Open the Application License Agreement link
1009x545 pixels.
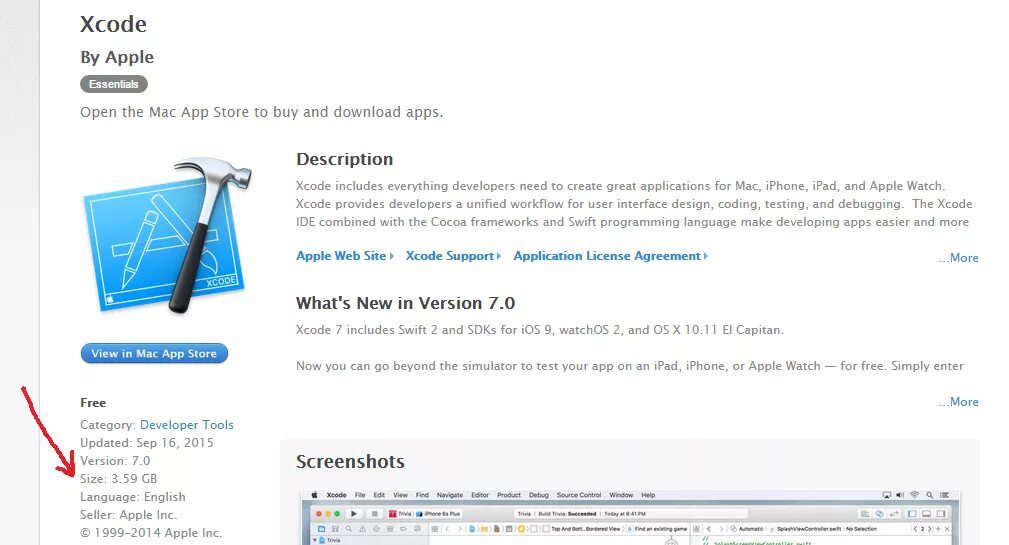click(x=610, y=255)
